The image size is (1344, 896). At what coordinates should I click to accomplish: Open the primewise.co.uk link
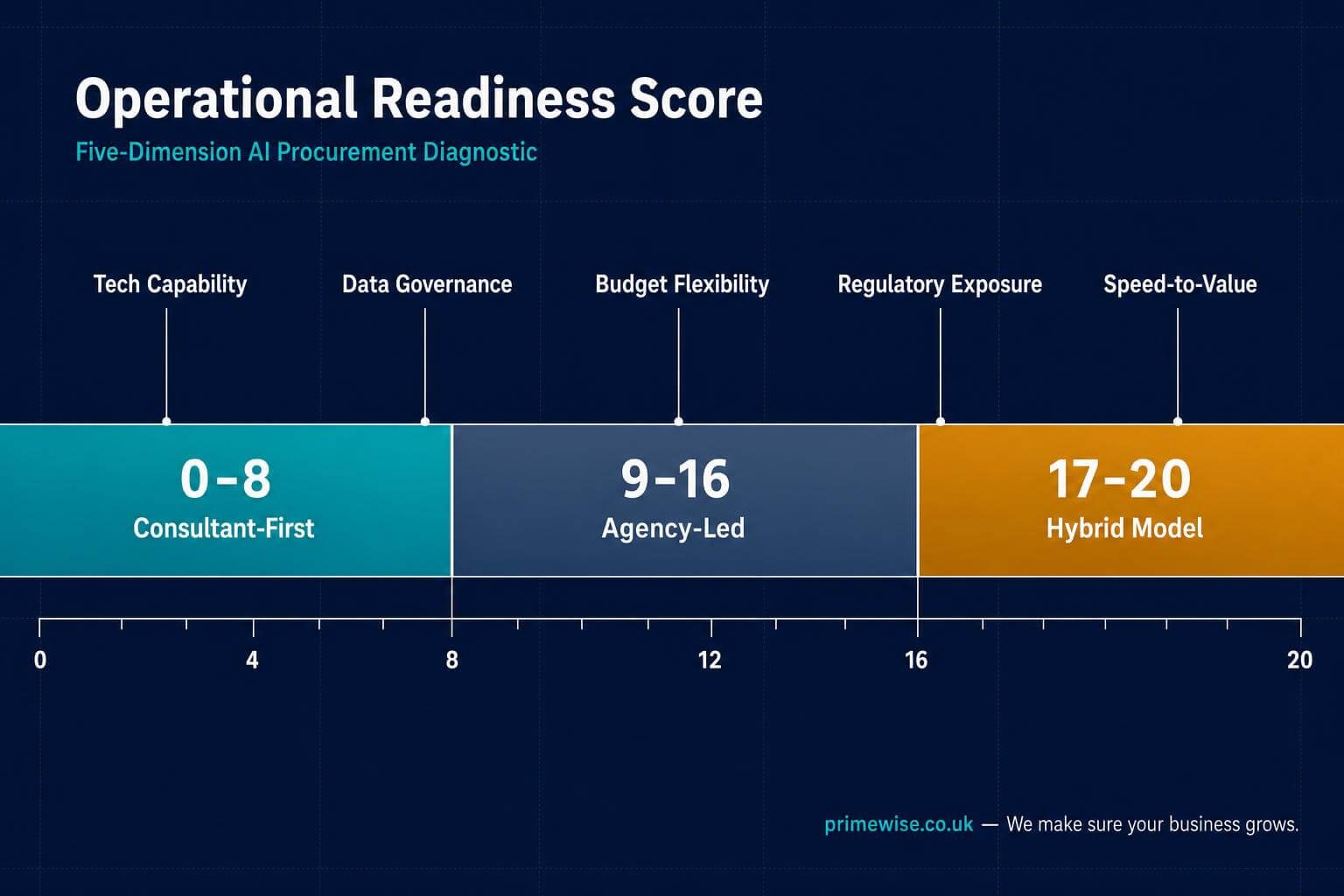(x=899, y=824)
